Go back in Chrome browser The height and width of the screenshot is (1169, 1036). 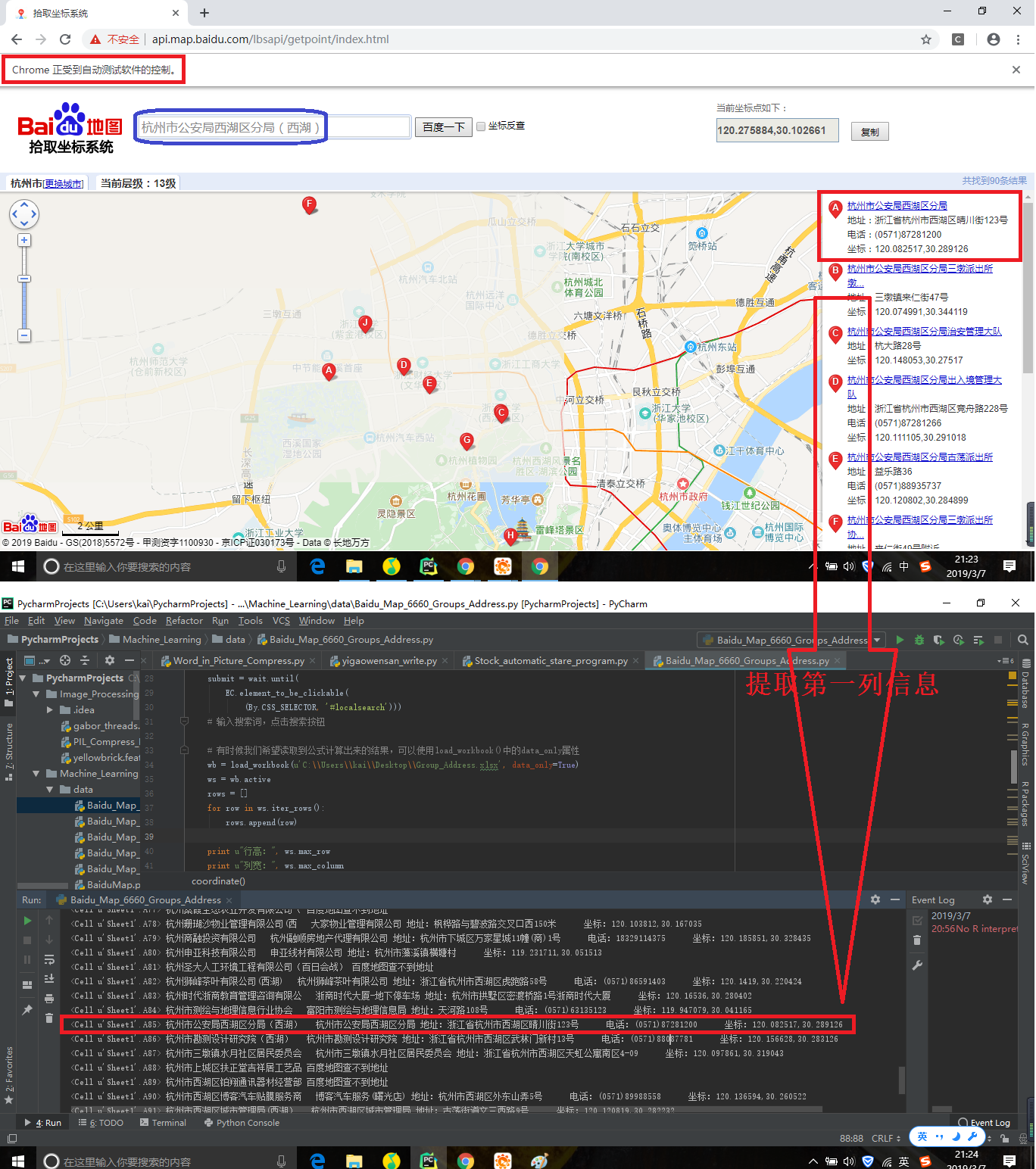coord(17,39)
